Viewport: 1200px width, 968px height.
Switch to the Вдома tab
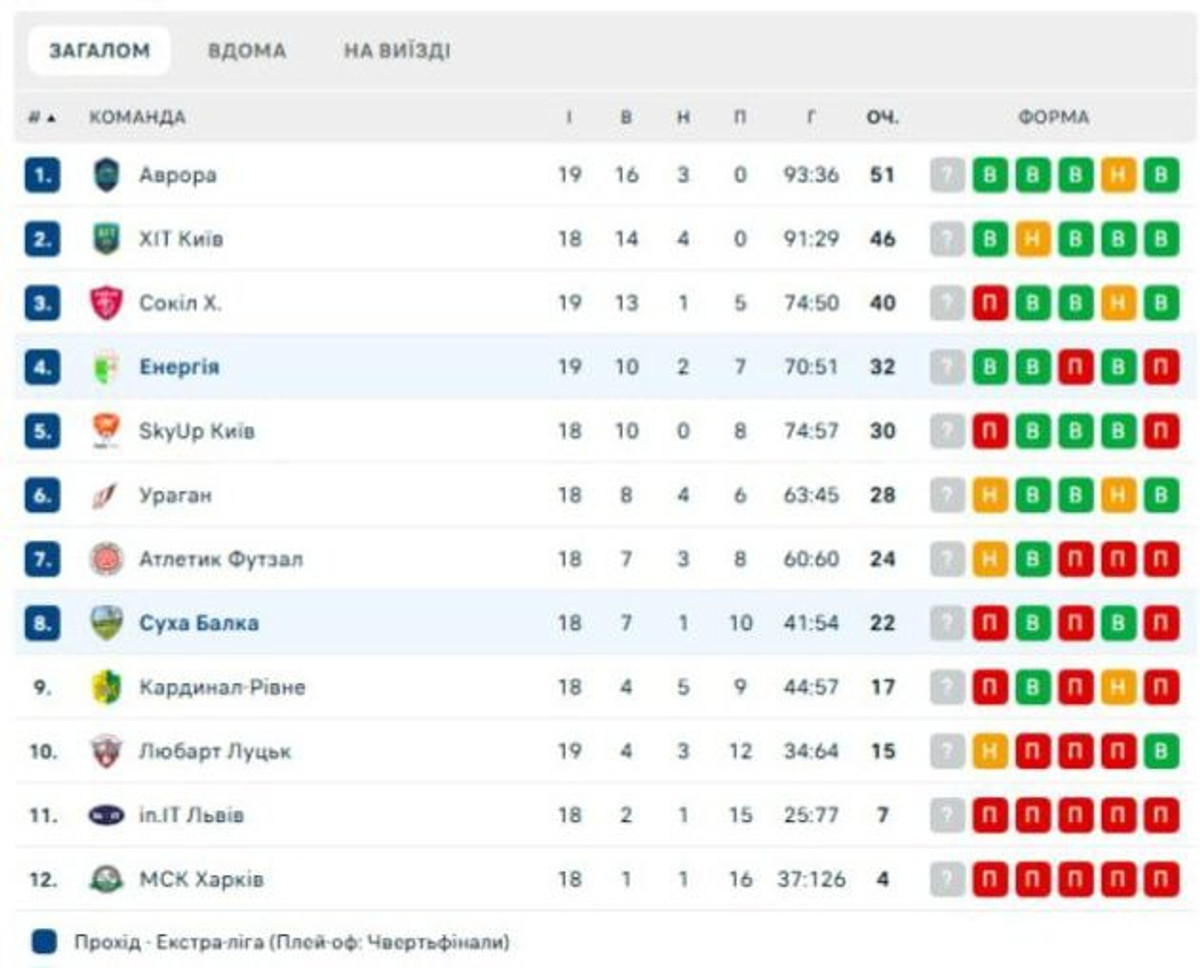[x=247, y=51]
